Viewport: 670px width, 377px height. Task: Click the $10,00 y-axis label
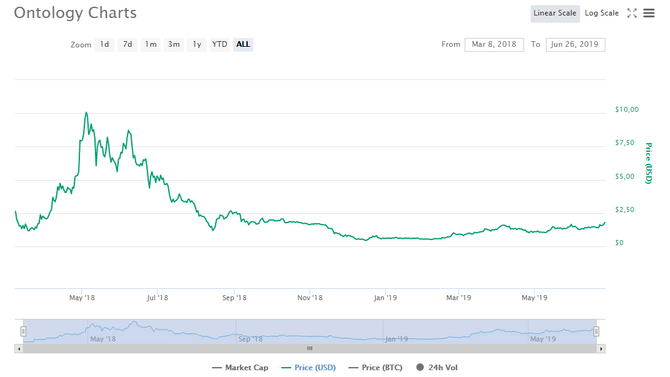[x=627, y=110]
